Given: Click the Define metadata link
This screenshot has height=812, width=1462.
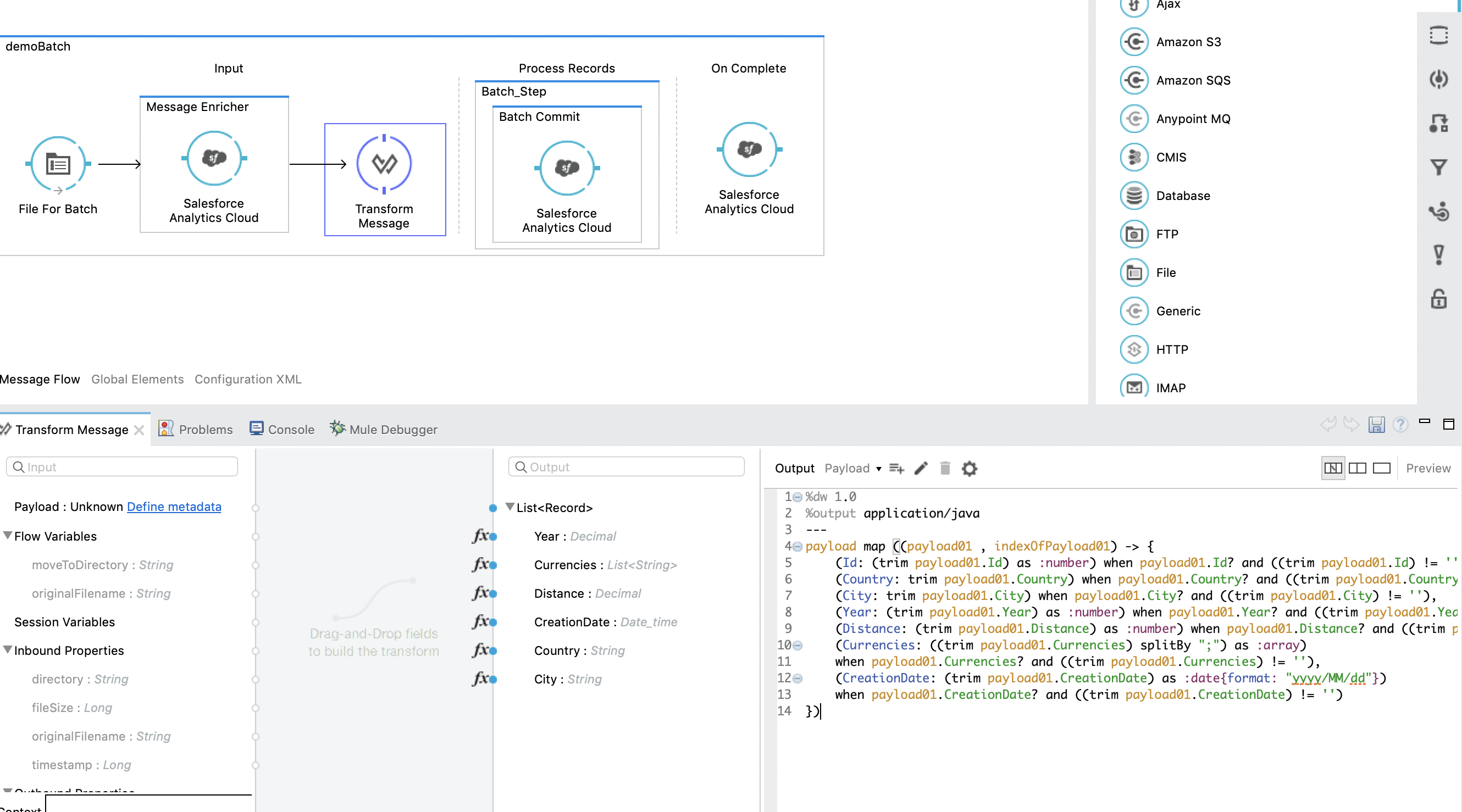Looking at the screenshot, I should tap(174, 507).
